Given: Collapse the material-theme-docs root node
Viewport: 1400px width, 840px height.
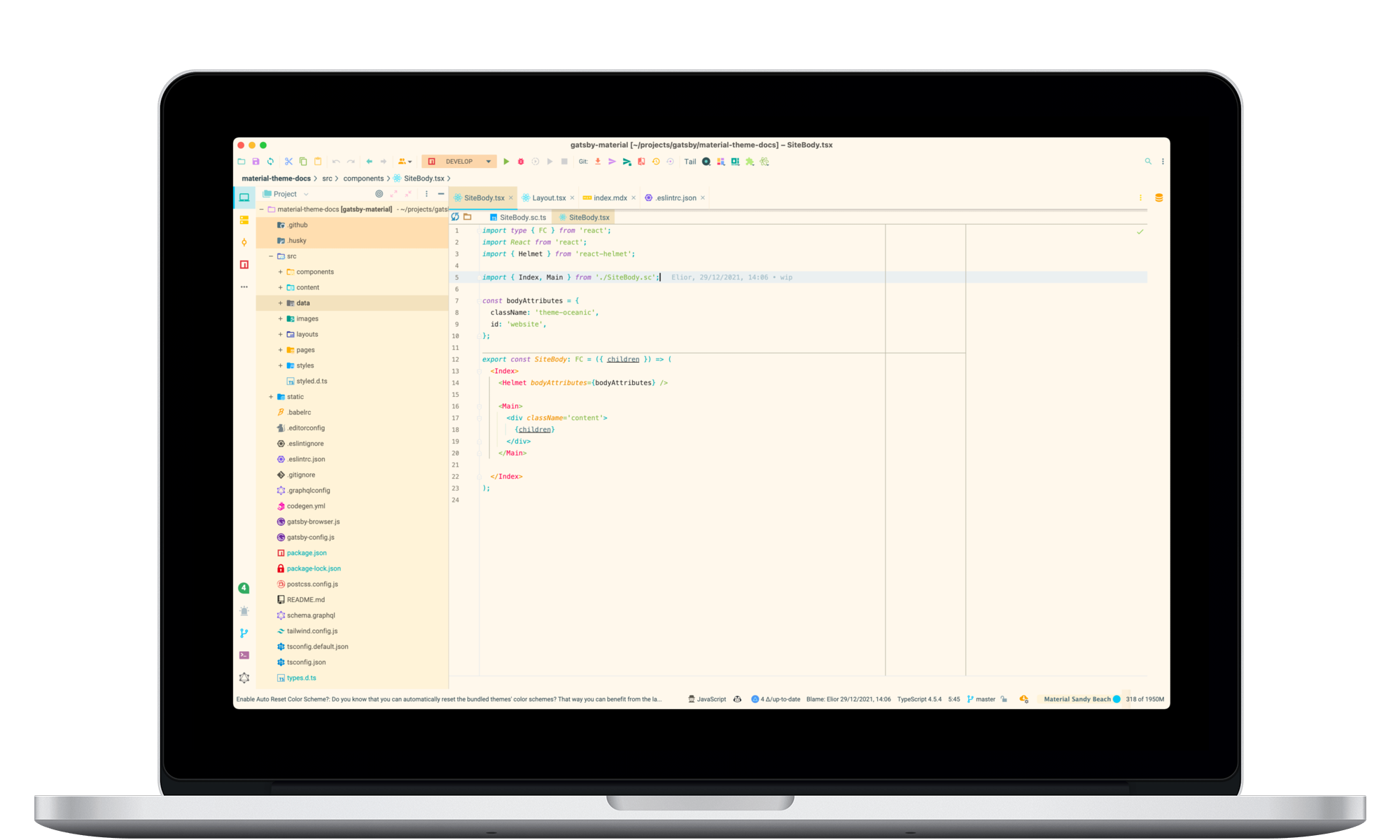Looking at the screenshot, I should pos(262,209).
